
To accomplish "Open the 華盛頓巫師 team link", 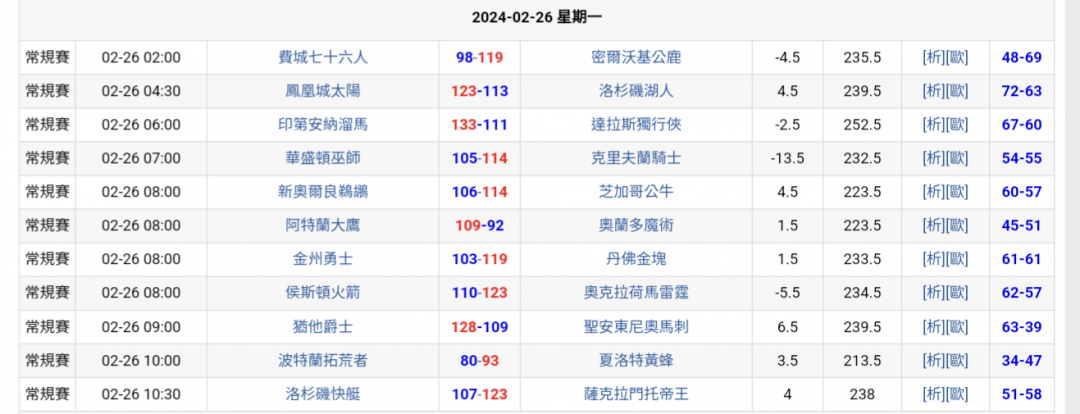I will [x=323, y=158].
